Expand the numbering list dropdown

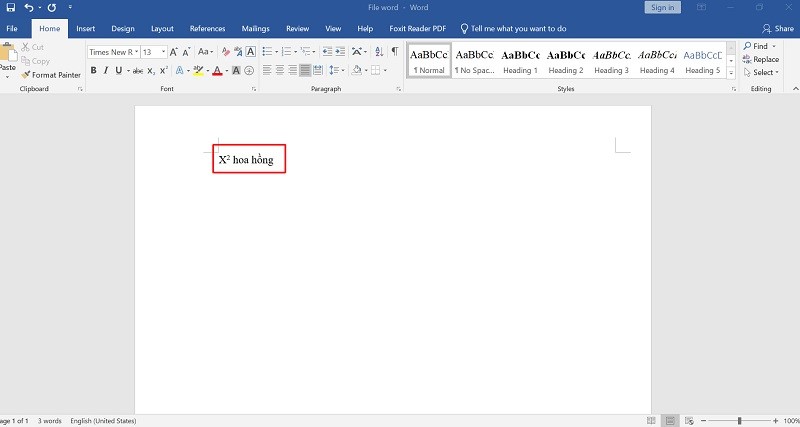coord(296,52)
